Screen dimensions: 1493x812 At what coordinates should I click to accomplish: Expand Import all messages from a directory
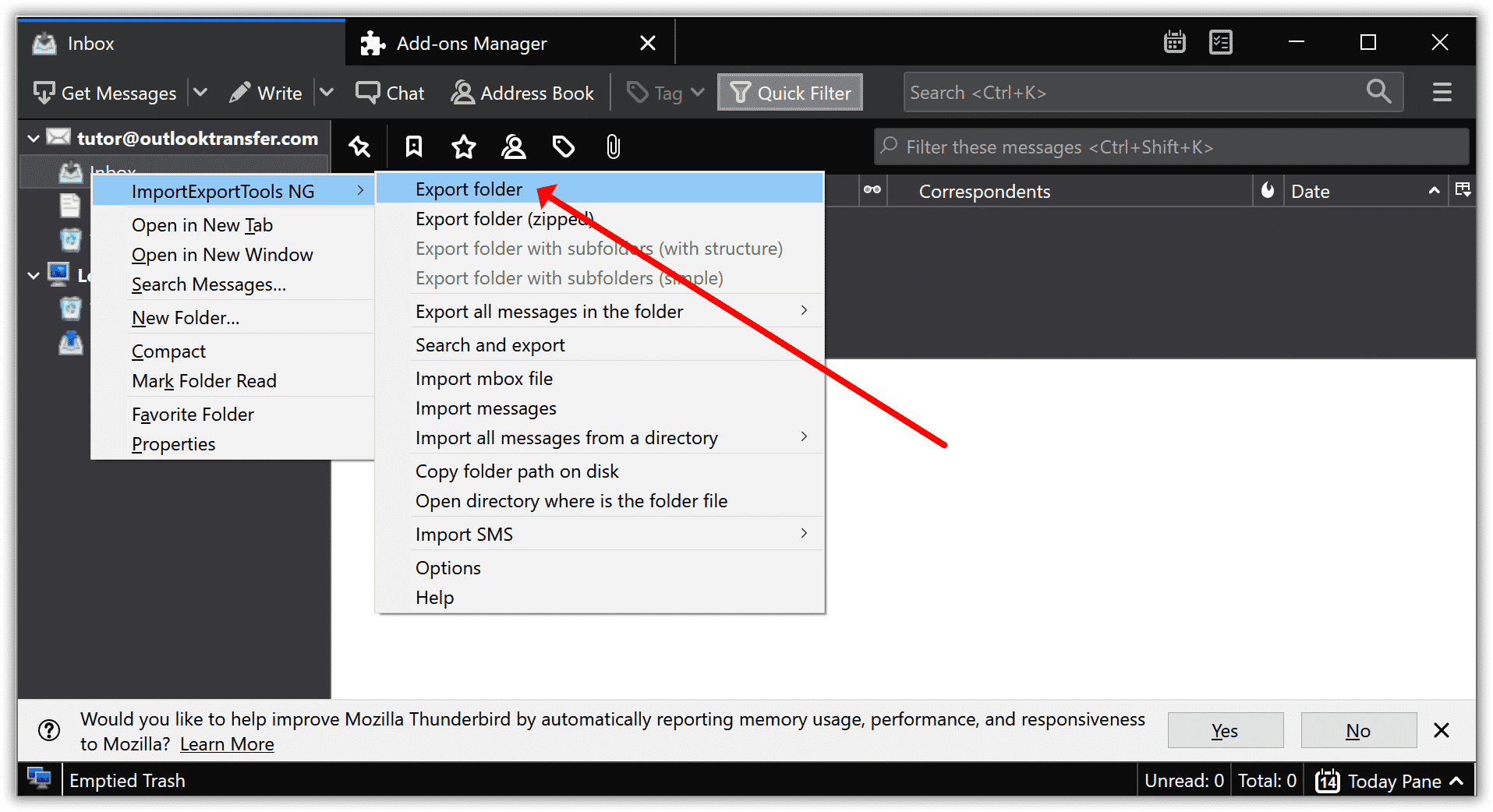pyautogui.click(x=600, y=438)
